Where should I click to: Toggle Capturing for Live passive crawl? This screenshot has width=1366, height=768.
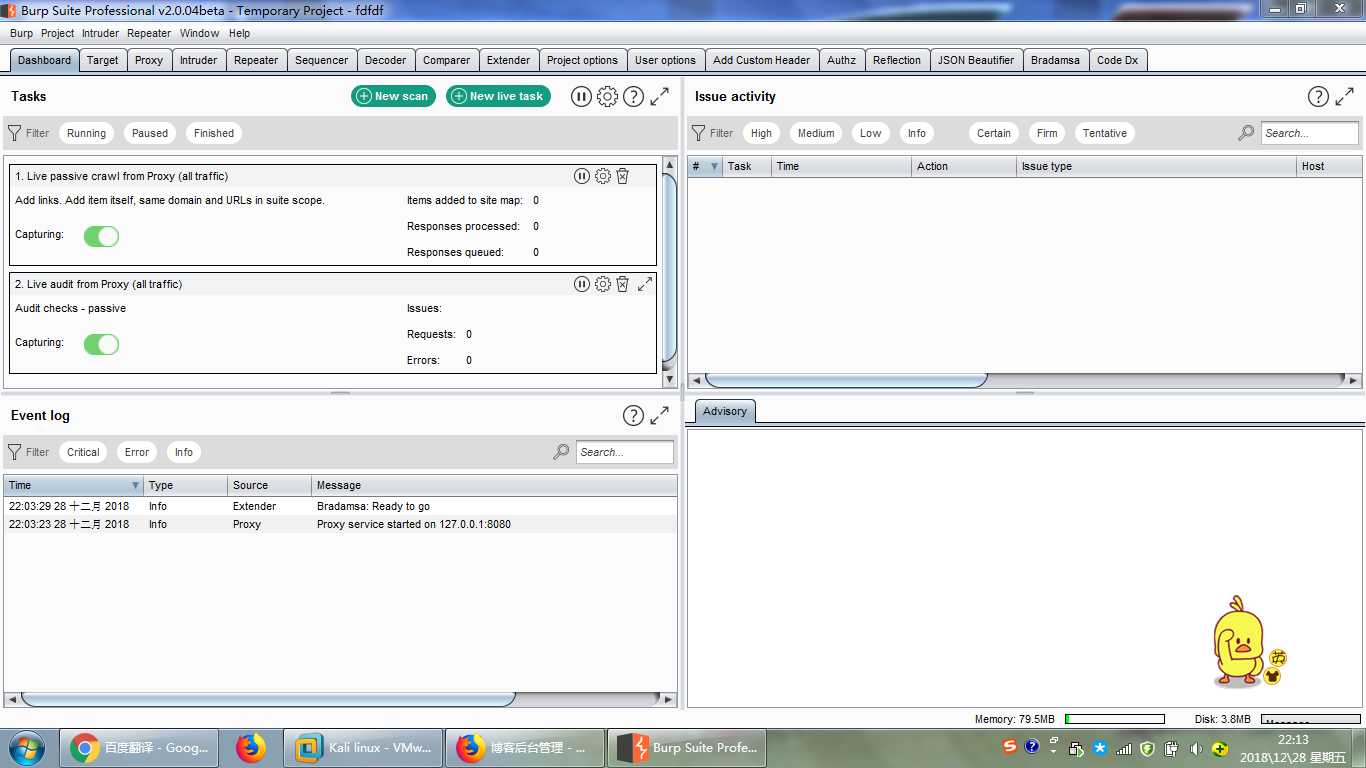101,236
